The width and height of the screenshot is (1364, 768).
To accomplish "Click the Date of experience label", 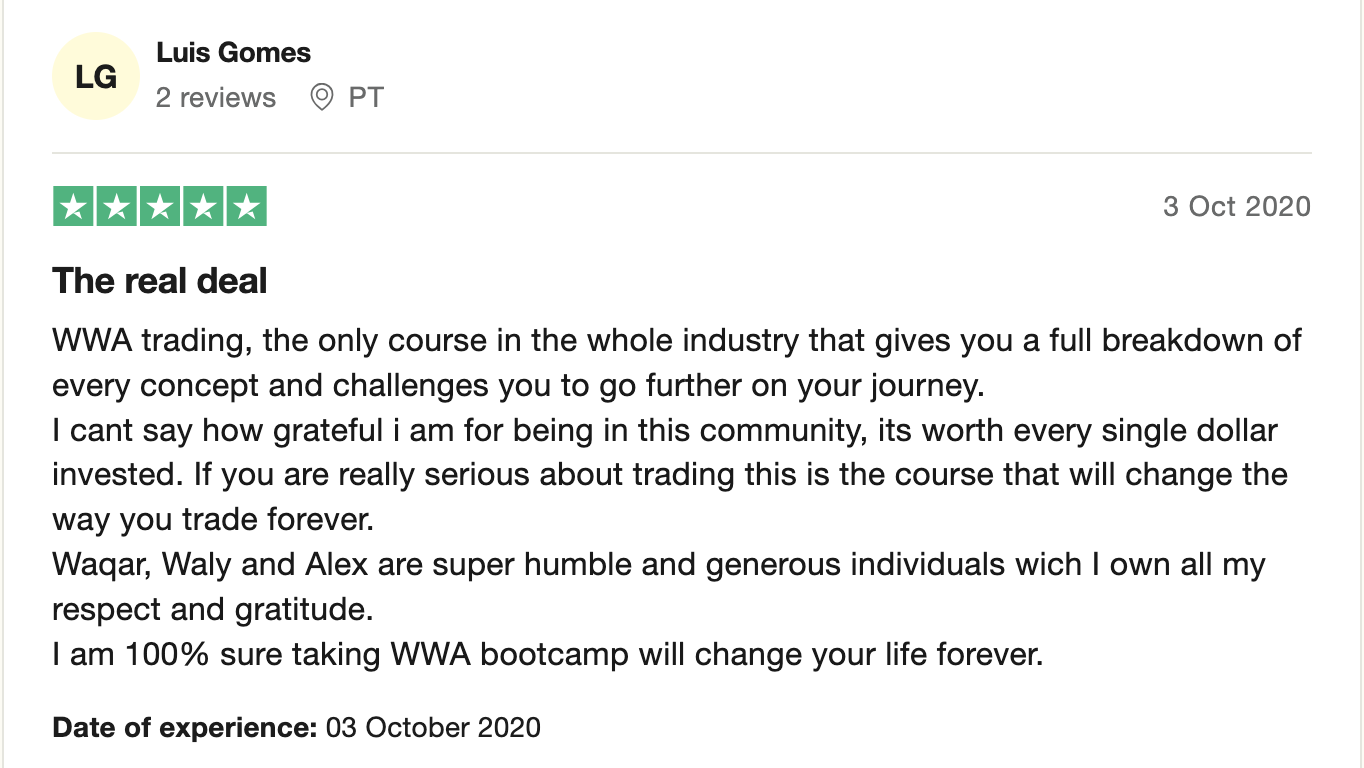I will [184, 727].
